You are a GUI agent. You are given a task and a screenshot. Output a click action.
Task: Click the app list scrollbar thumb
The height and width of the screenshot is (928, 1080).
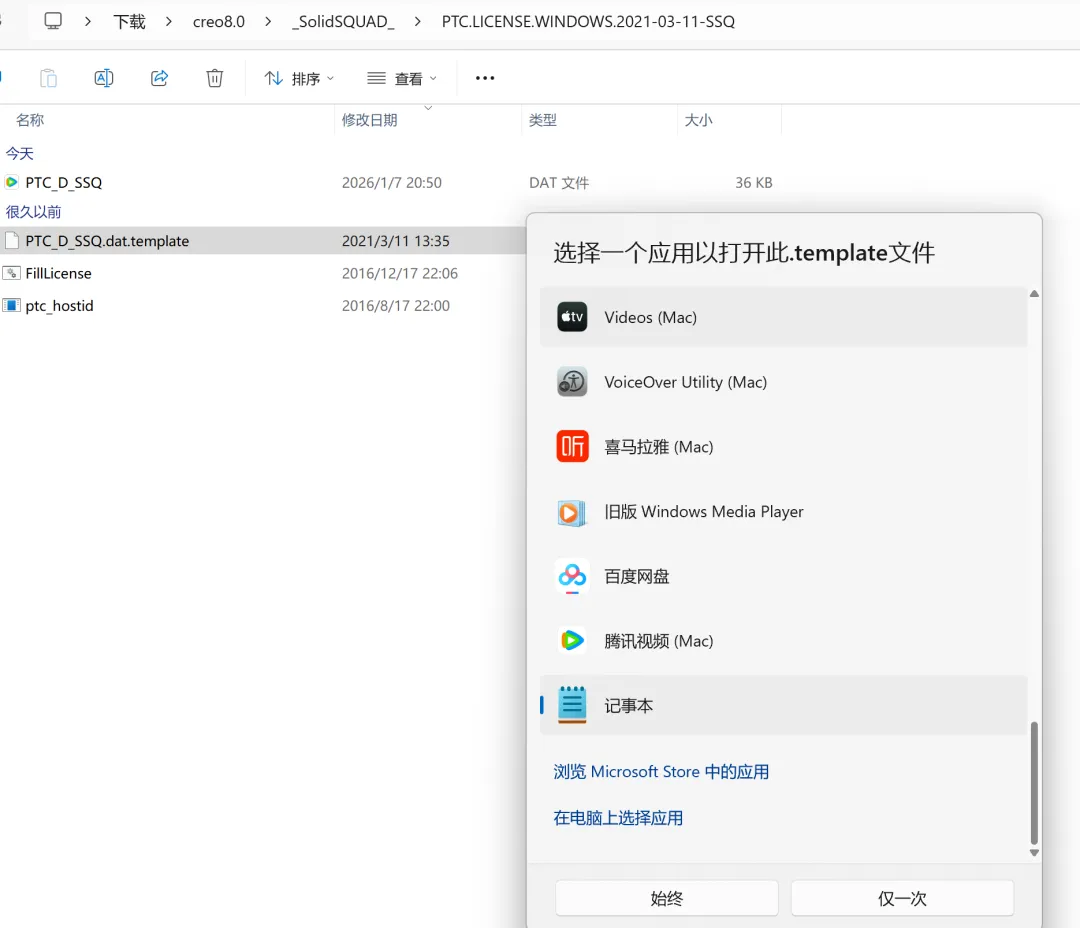[x=1034, y=783]
